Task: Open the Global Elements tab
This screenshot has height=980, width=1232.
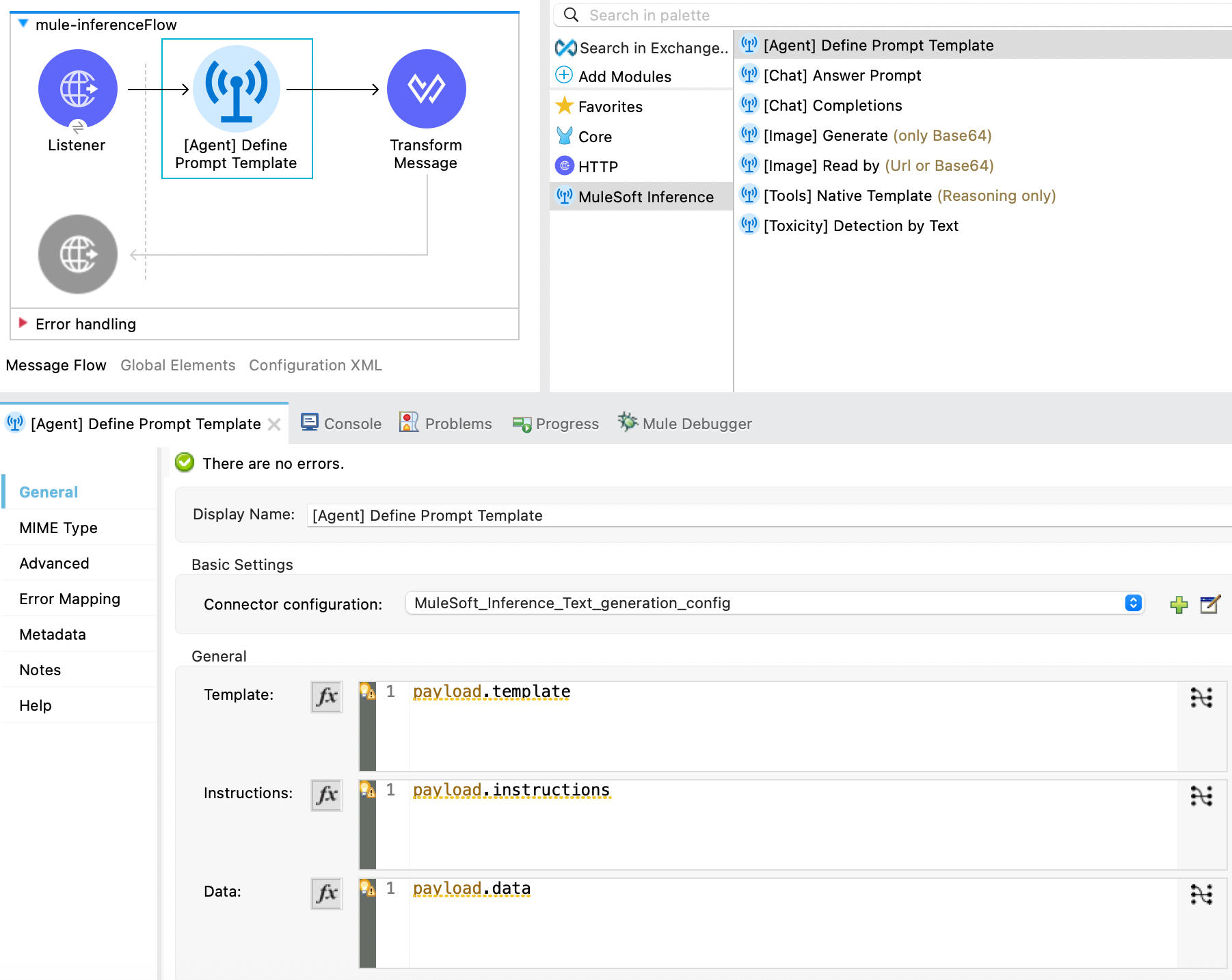Action: (178, 365)
